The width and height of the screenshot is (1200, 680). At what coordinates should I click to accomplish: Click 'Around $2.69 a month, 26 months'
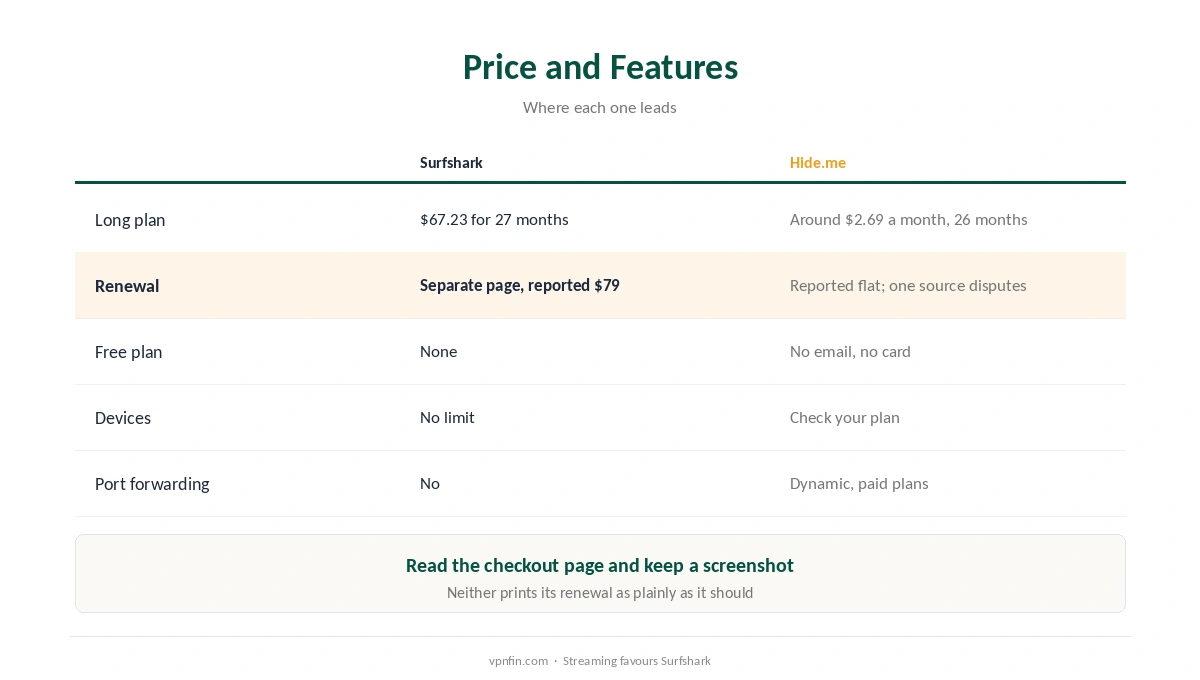click(909, 220)
